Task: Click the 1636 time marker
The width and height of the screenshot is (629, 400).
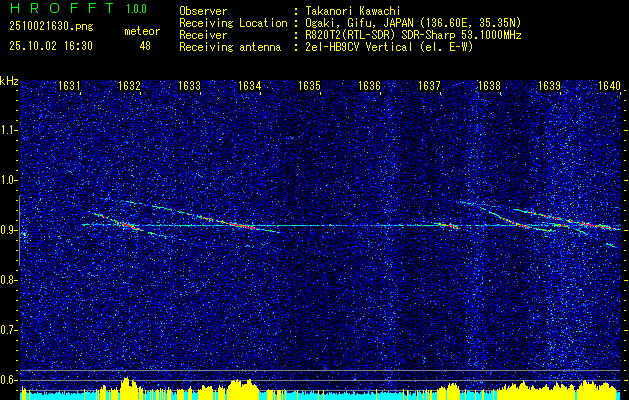Action: (369, 86)
